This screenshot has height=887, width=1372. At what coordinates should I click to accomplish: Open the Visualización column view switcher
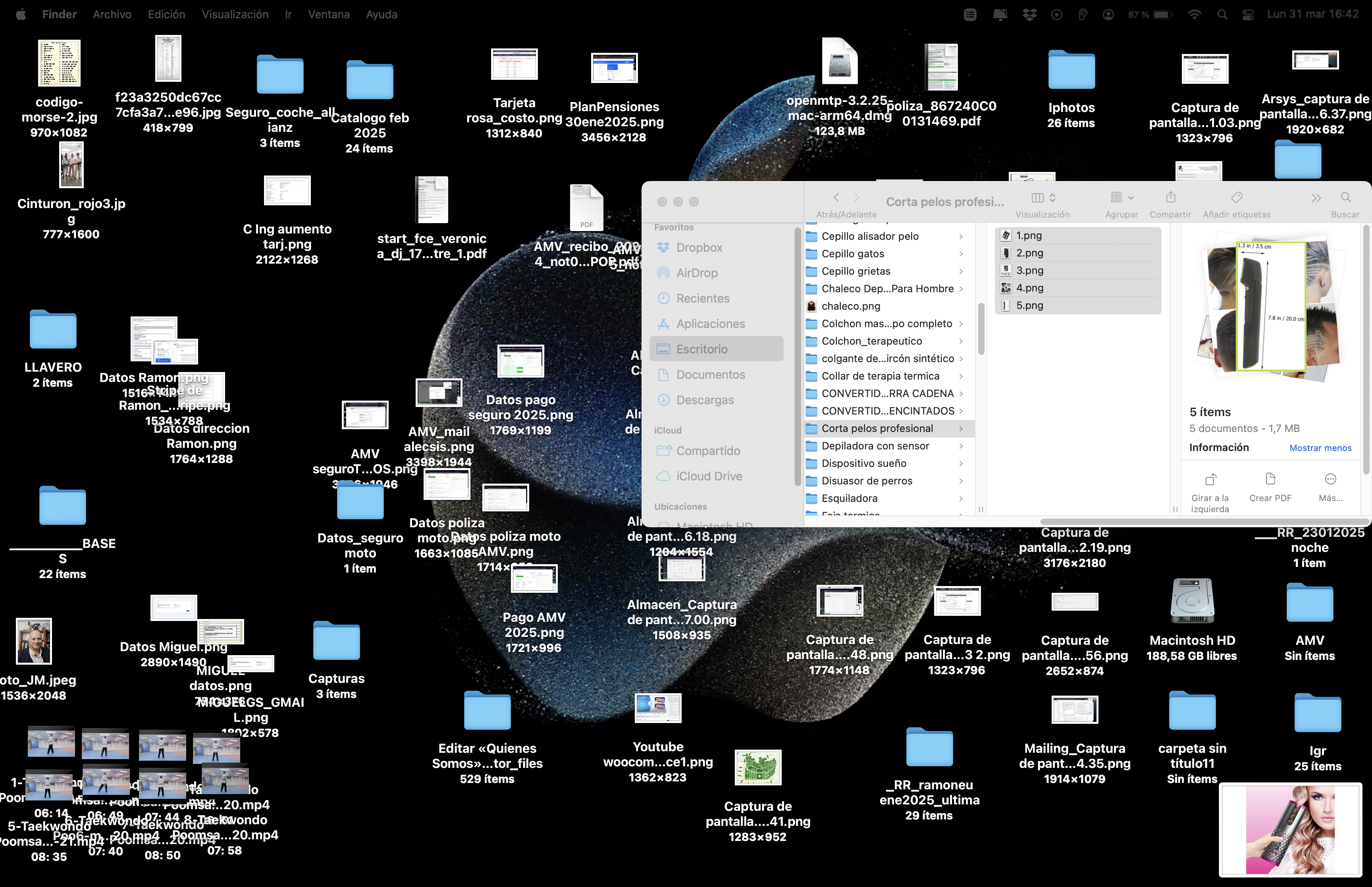coord(1042,198)
